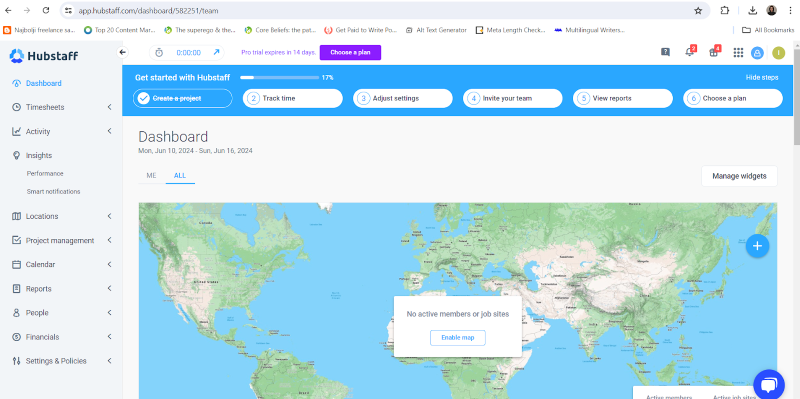Open Smart notifications under Insights
The width and height of the screenshot is (800, 399).
(x=54, y=192)
